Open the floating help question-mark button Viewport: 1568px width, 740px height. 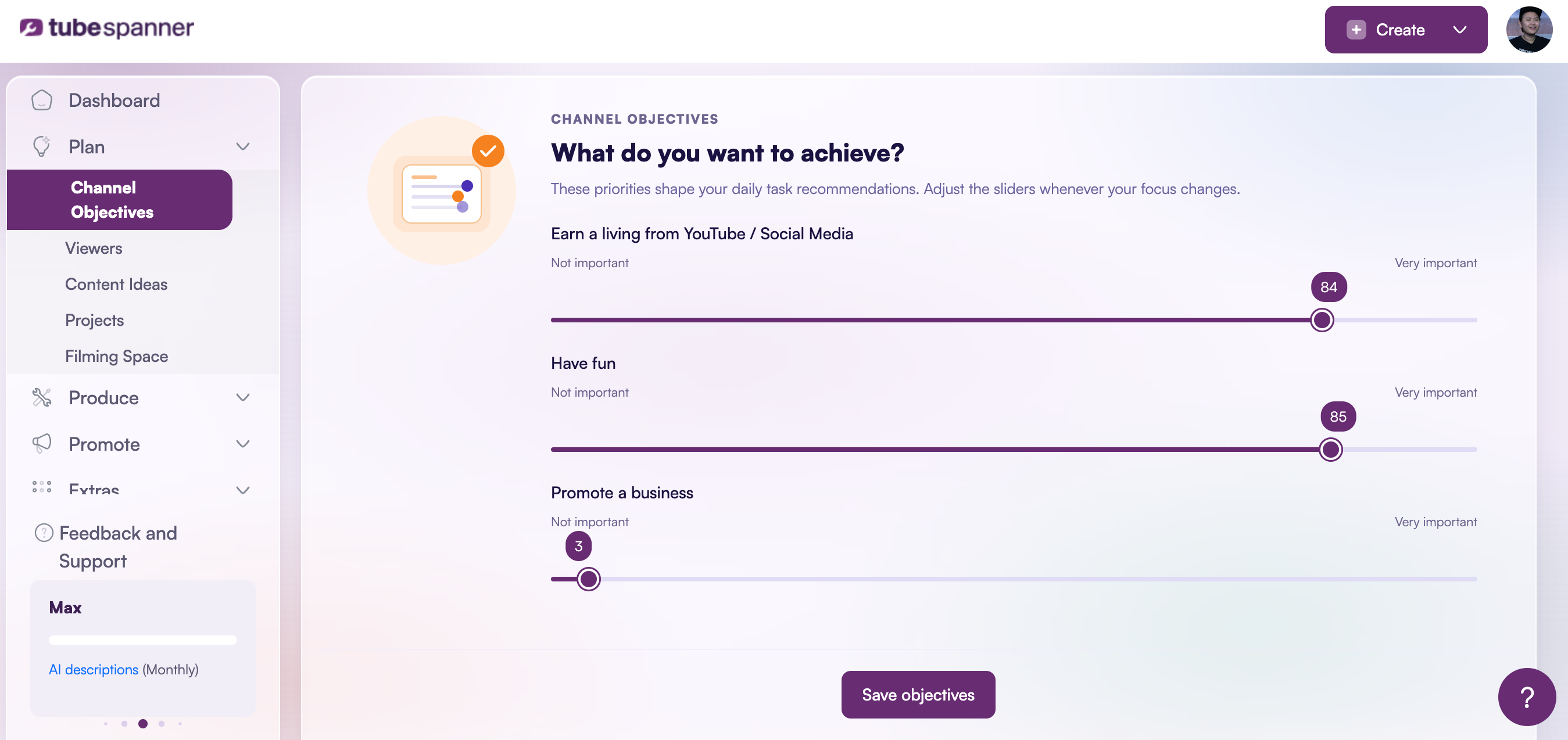pos(1527,697)
